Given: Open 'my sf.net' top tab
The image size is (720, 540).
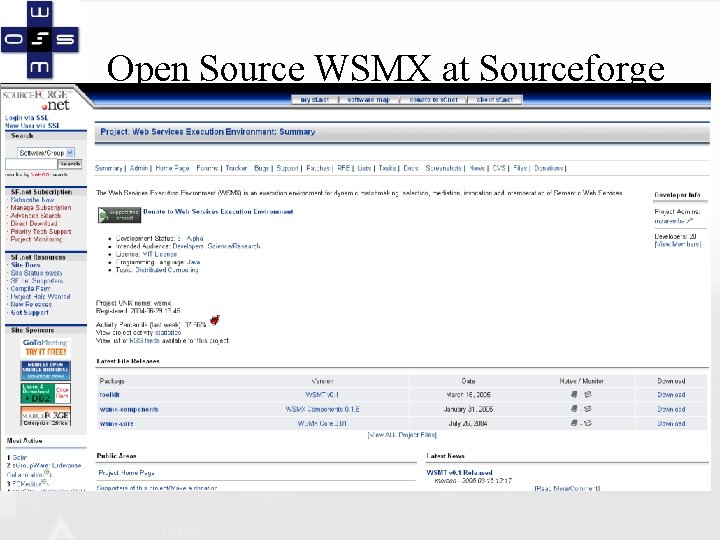Looking at the screenshot, I should 315,100.
